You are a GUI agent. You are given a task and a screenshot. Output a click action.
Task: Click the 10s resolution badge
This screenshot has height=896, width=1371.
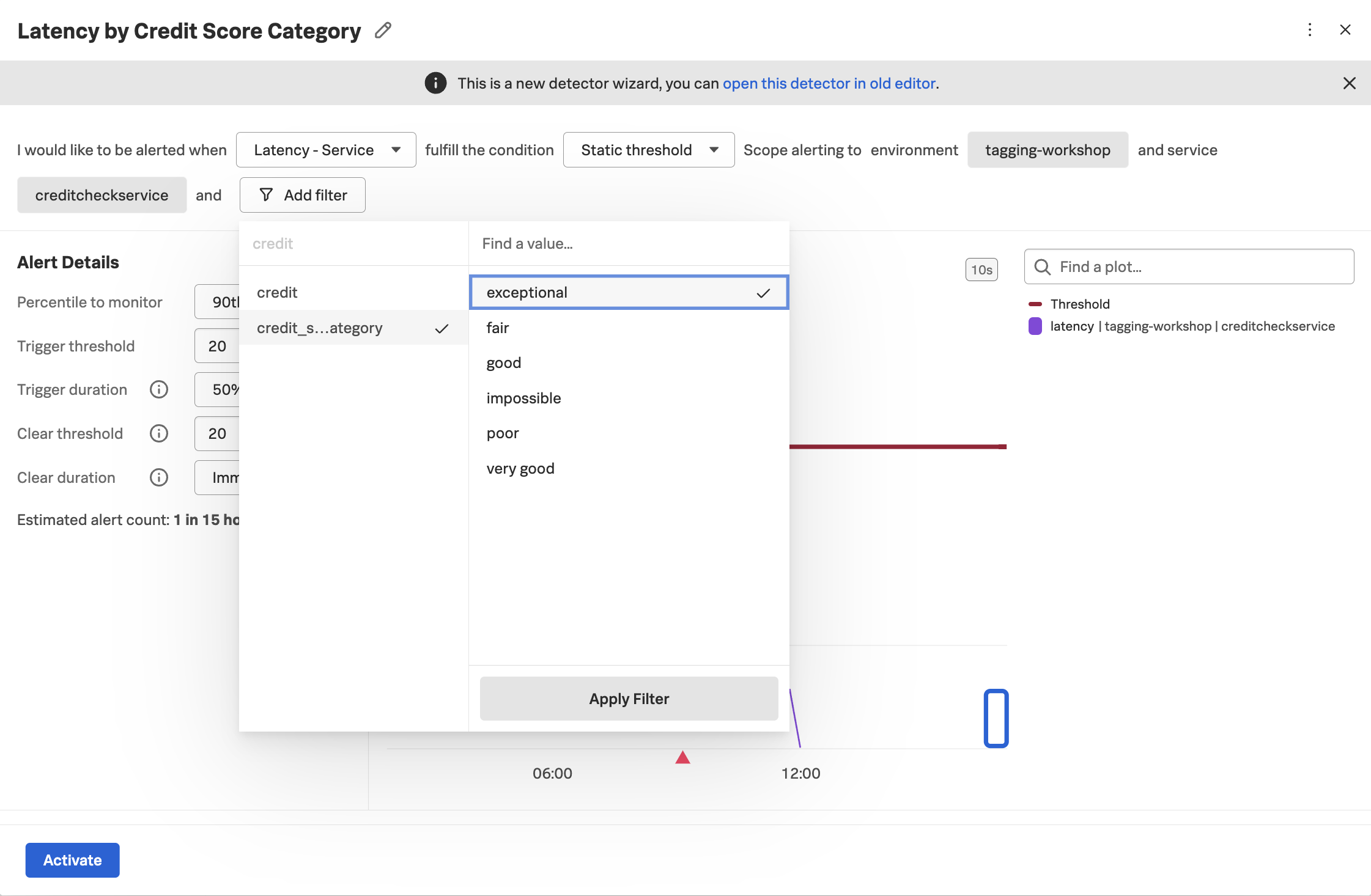click(981, 270)
